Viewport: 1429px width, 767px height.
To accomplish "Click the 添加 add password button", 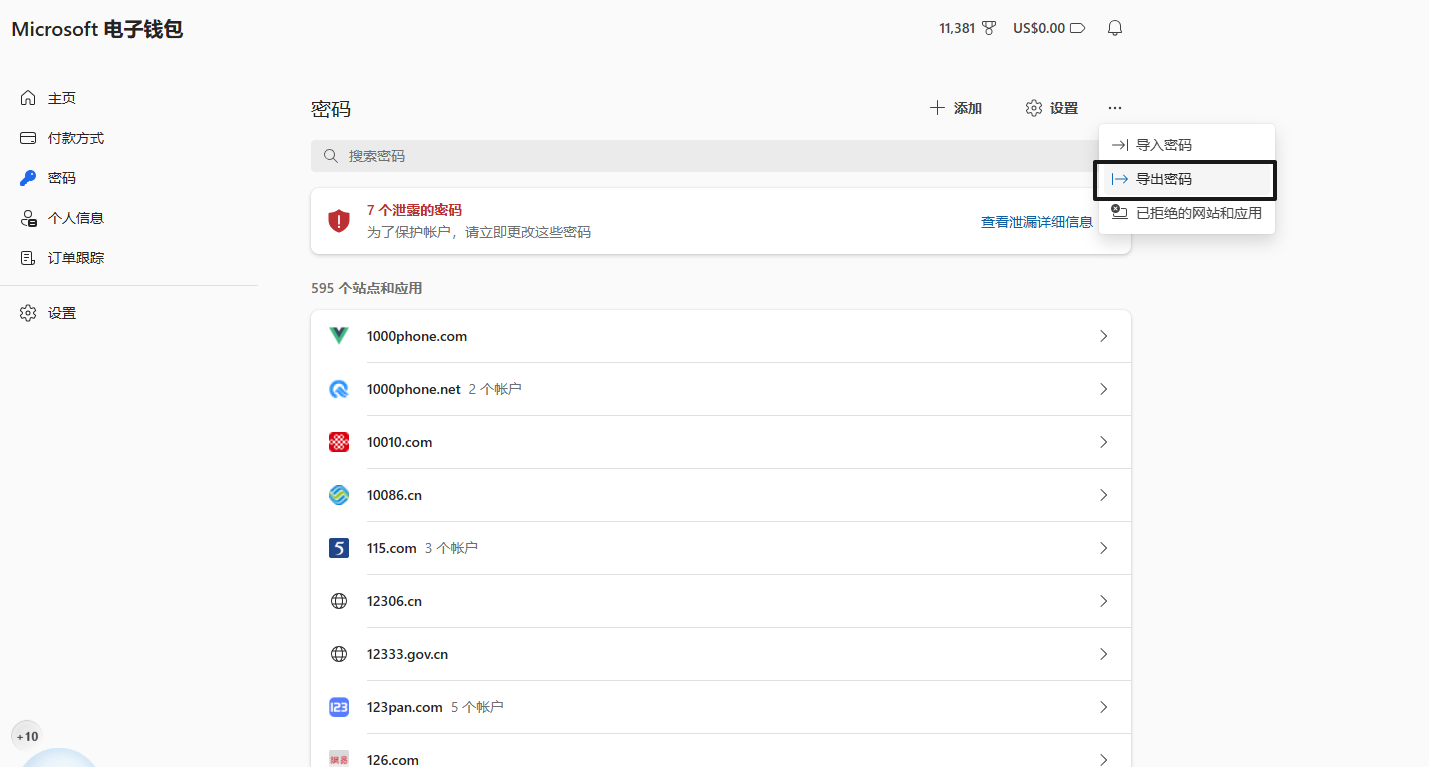I will click(x=956, y=108).
